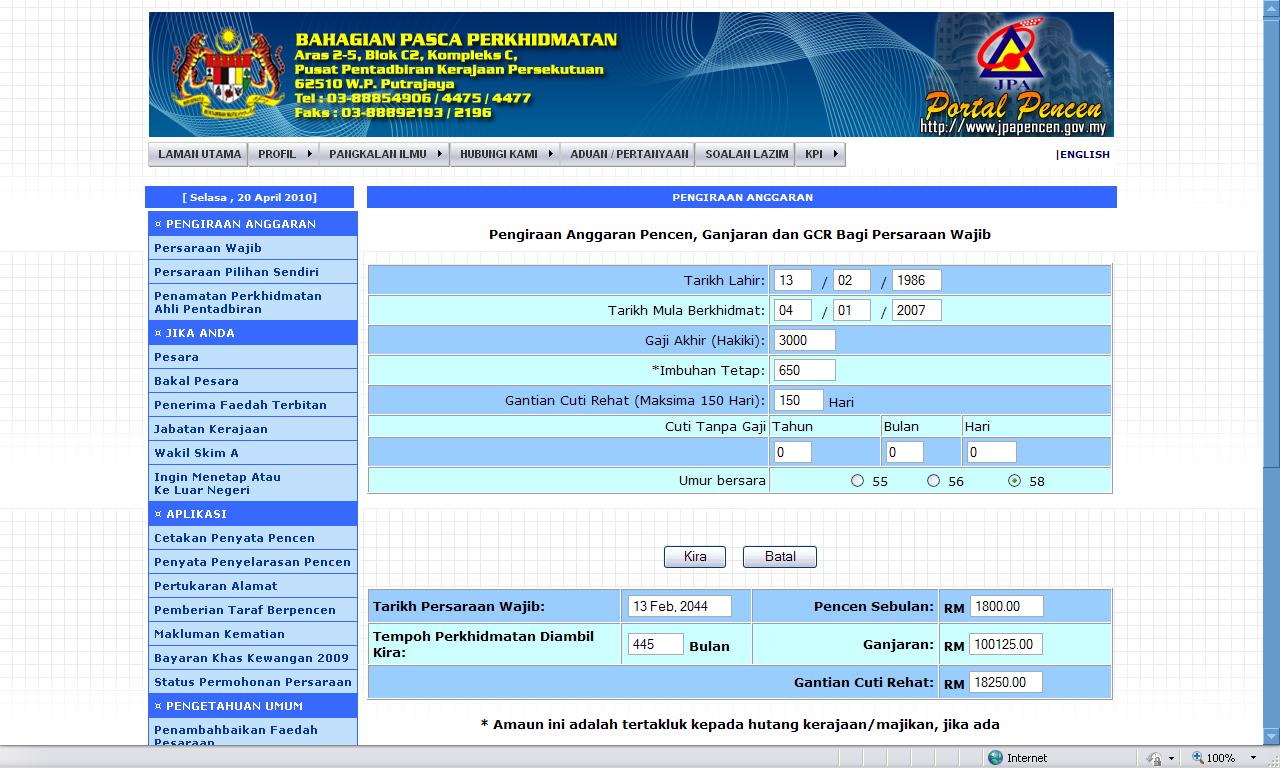Expand the PANGKALAN ILMU menu
Screen dimensions: 1280x768
coord(385,154)
